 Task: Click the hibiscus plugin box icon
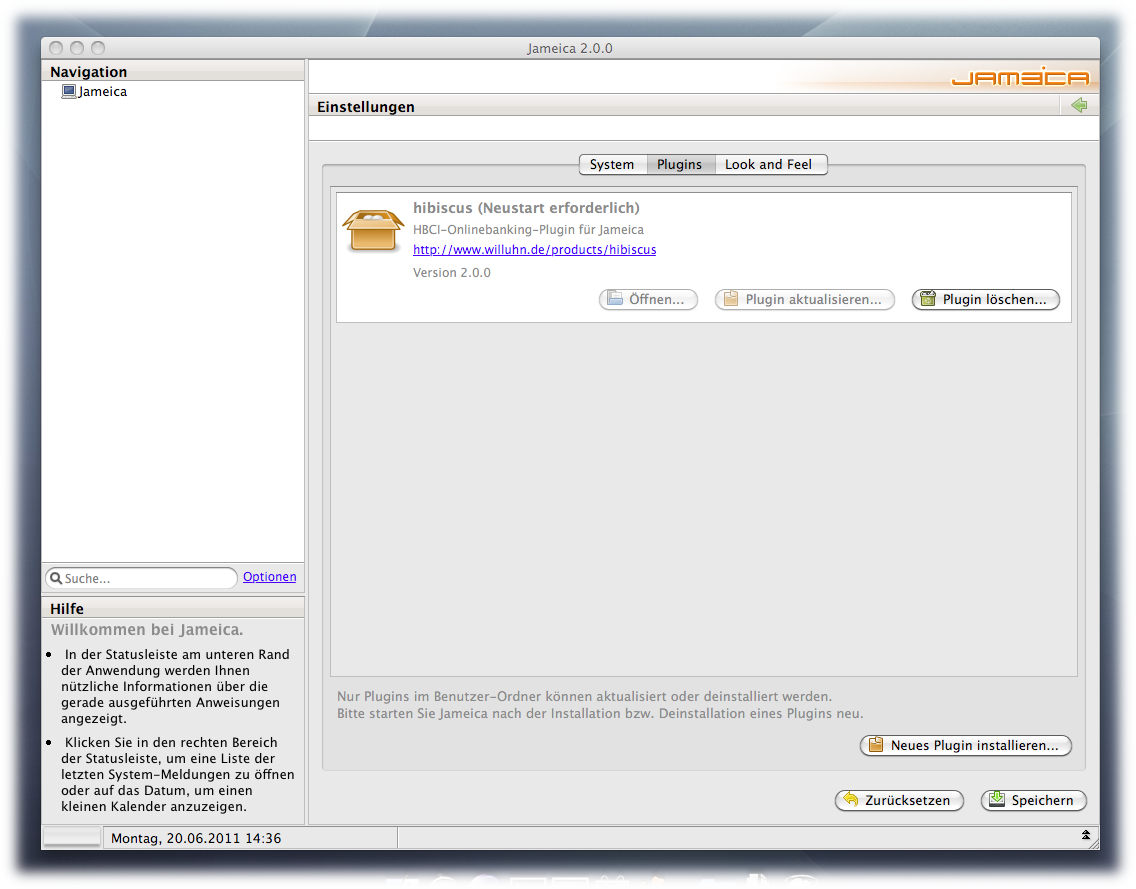pos(372,230)
